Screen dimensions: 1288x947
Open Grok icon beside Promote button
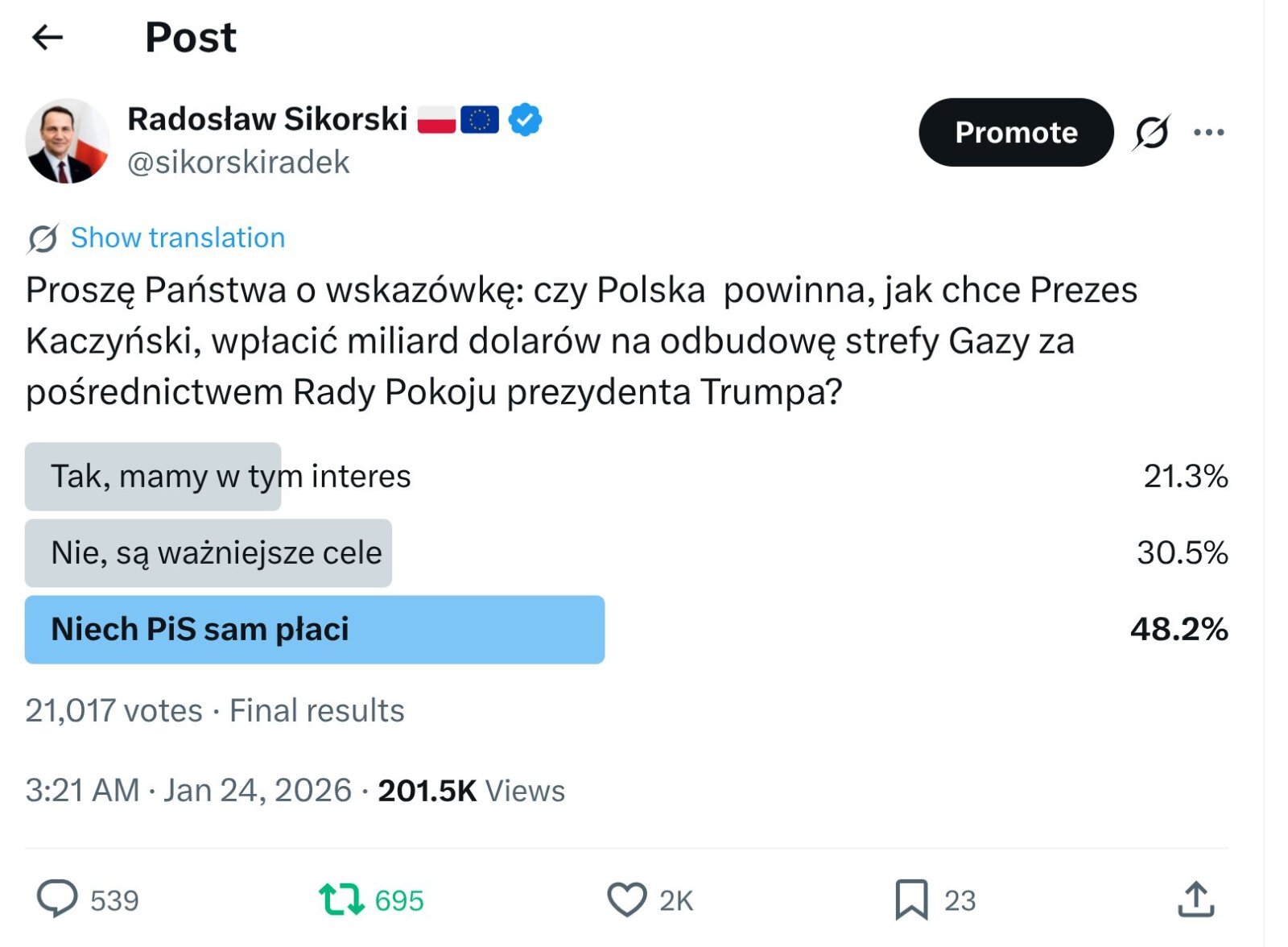pyautogui.click(x=1151, y=132)
